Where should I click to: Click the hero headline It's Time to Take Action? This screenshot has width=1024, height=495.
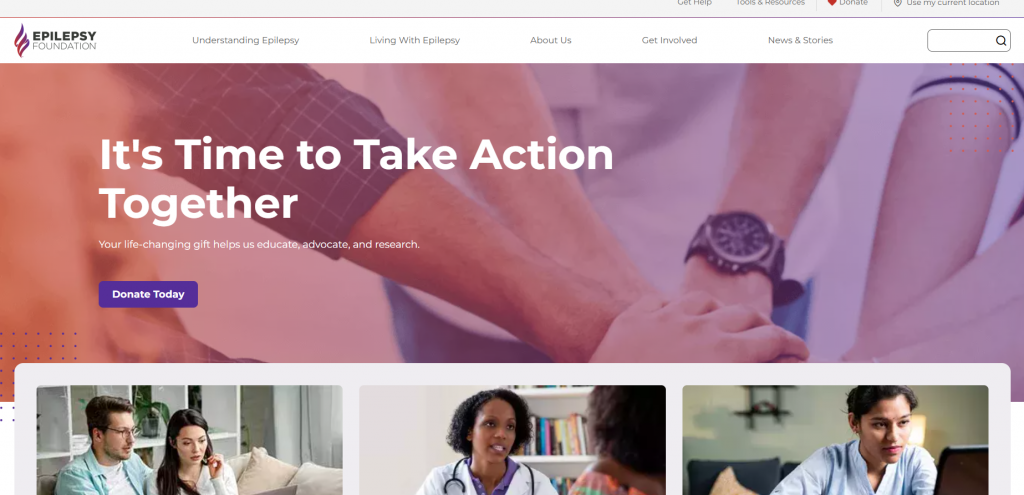point(357,155)
